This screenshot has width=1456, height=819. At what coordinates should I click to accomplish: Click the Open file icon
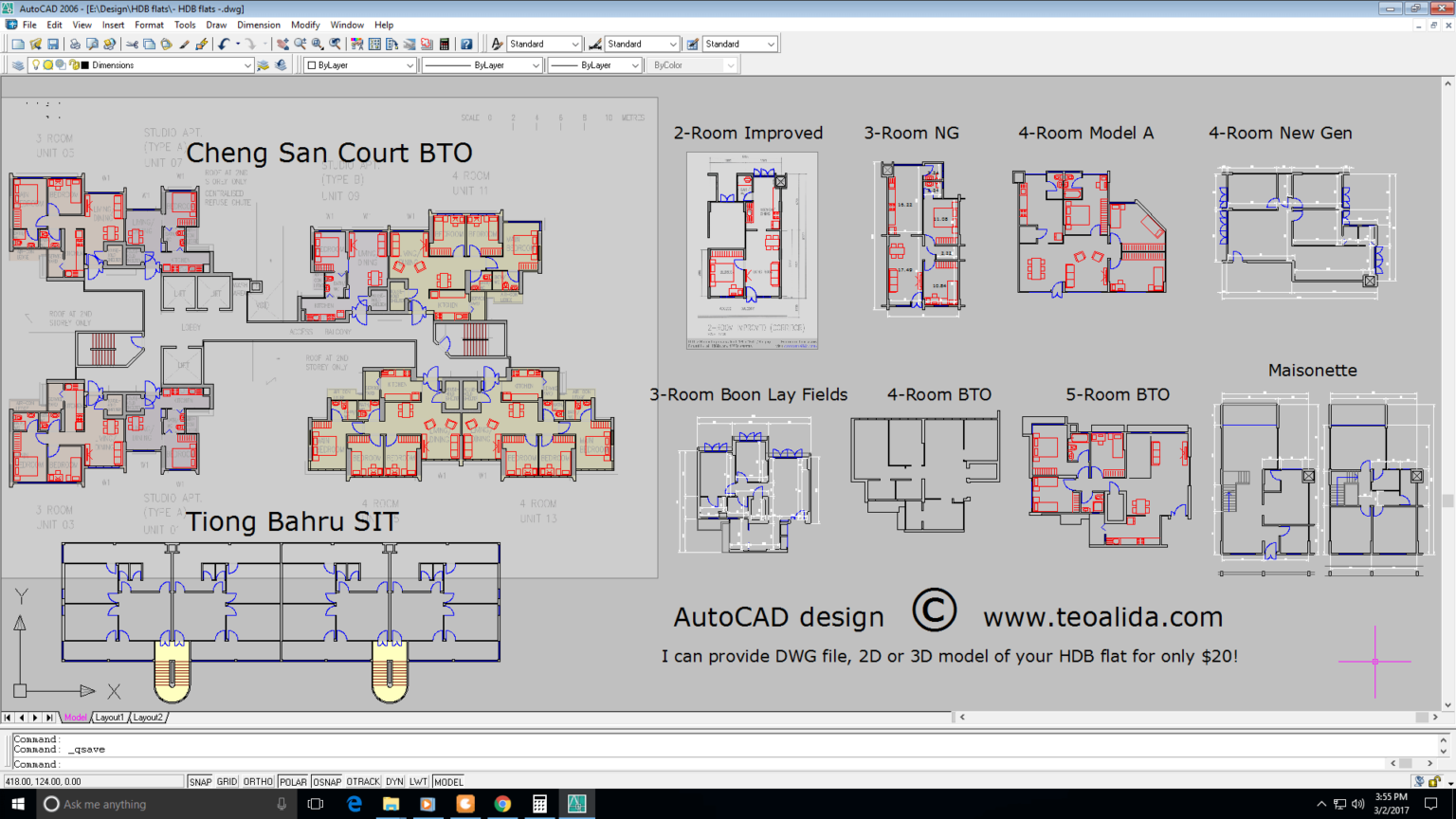click(x=36, y=44)
